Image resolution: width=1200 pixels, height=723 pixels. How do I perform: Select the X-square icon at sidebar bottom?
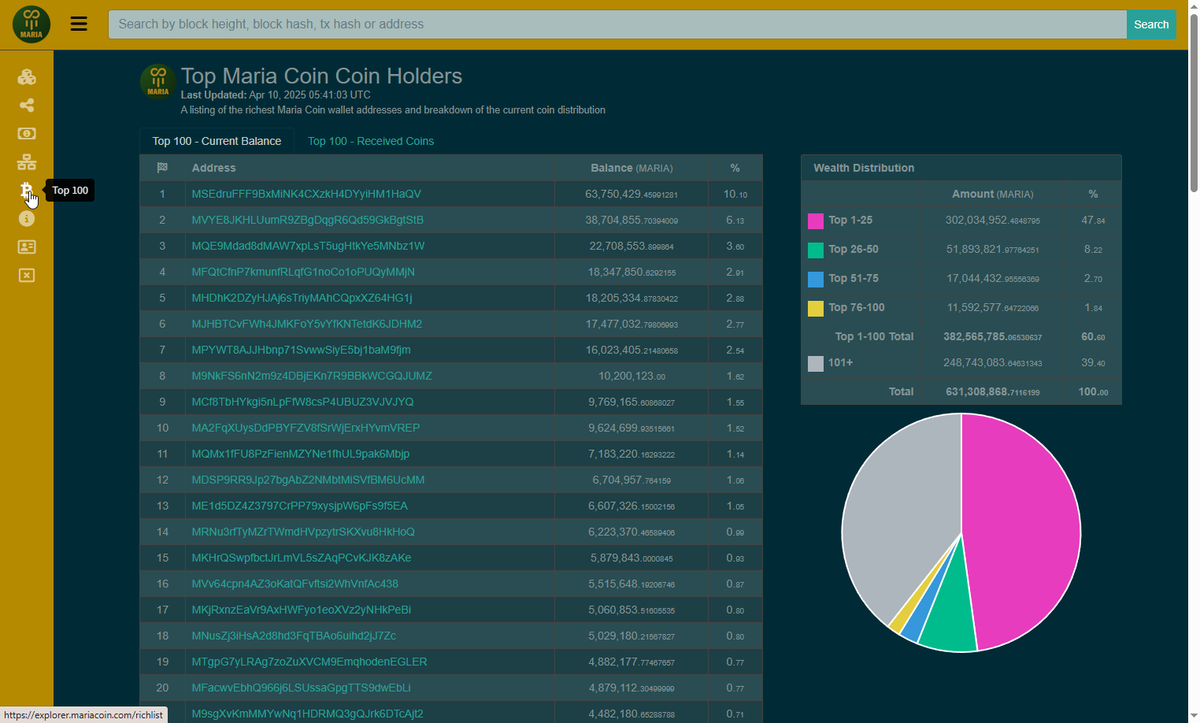(27, 275)
